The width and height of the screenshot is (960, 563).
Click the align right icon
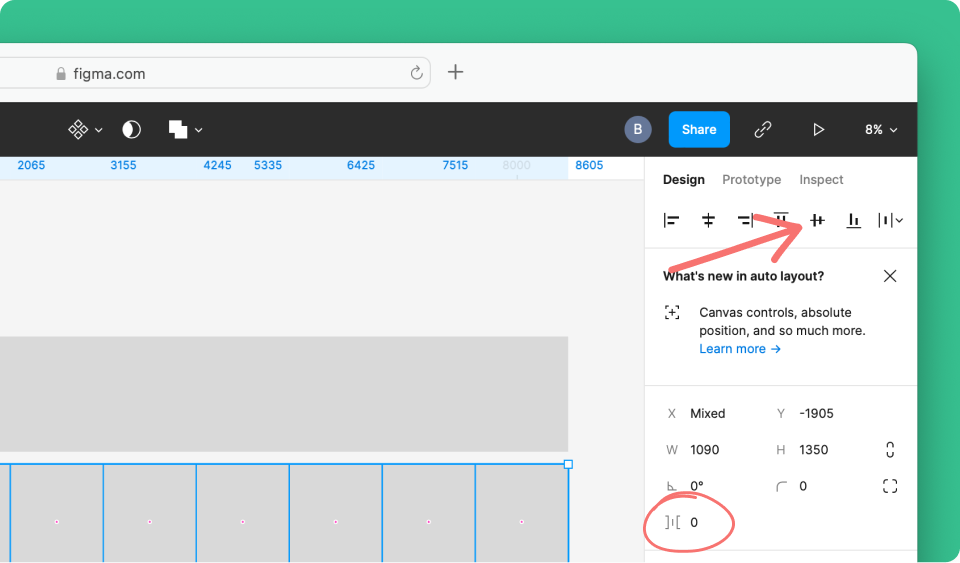(x=744, y=220)
